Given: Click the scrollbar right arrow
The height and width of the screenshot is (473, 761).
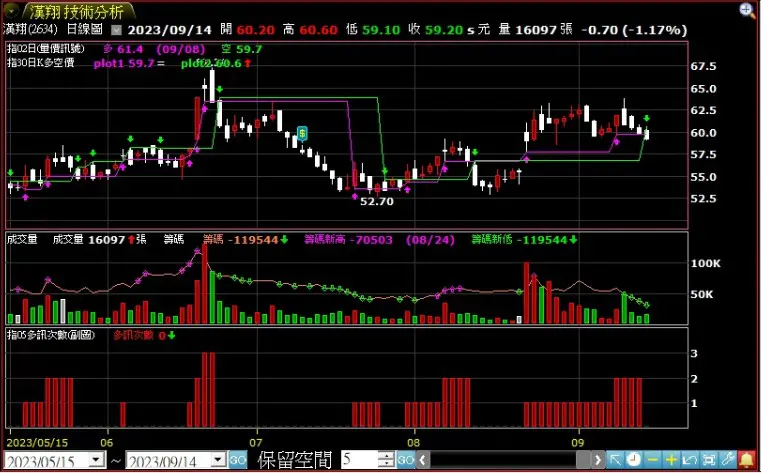Looking at the screenshot, I should [598, 460].
